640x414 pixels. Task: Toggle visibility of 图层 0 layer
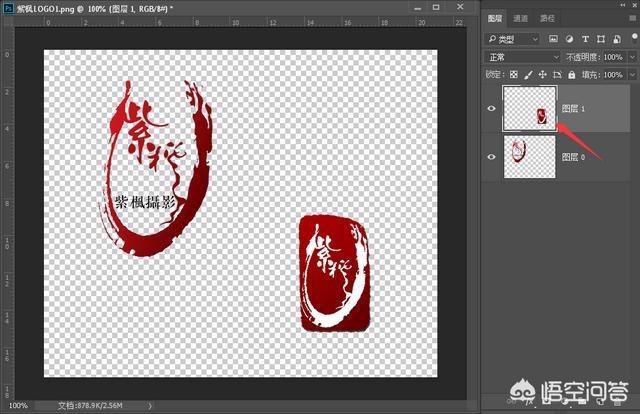[491, 157]
